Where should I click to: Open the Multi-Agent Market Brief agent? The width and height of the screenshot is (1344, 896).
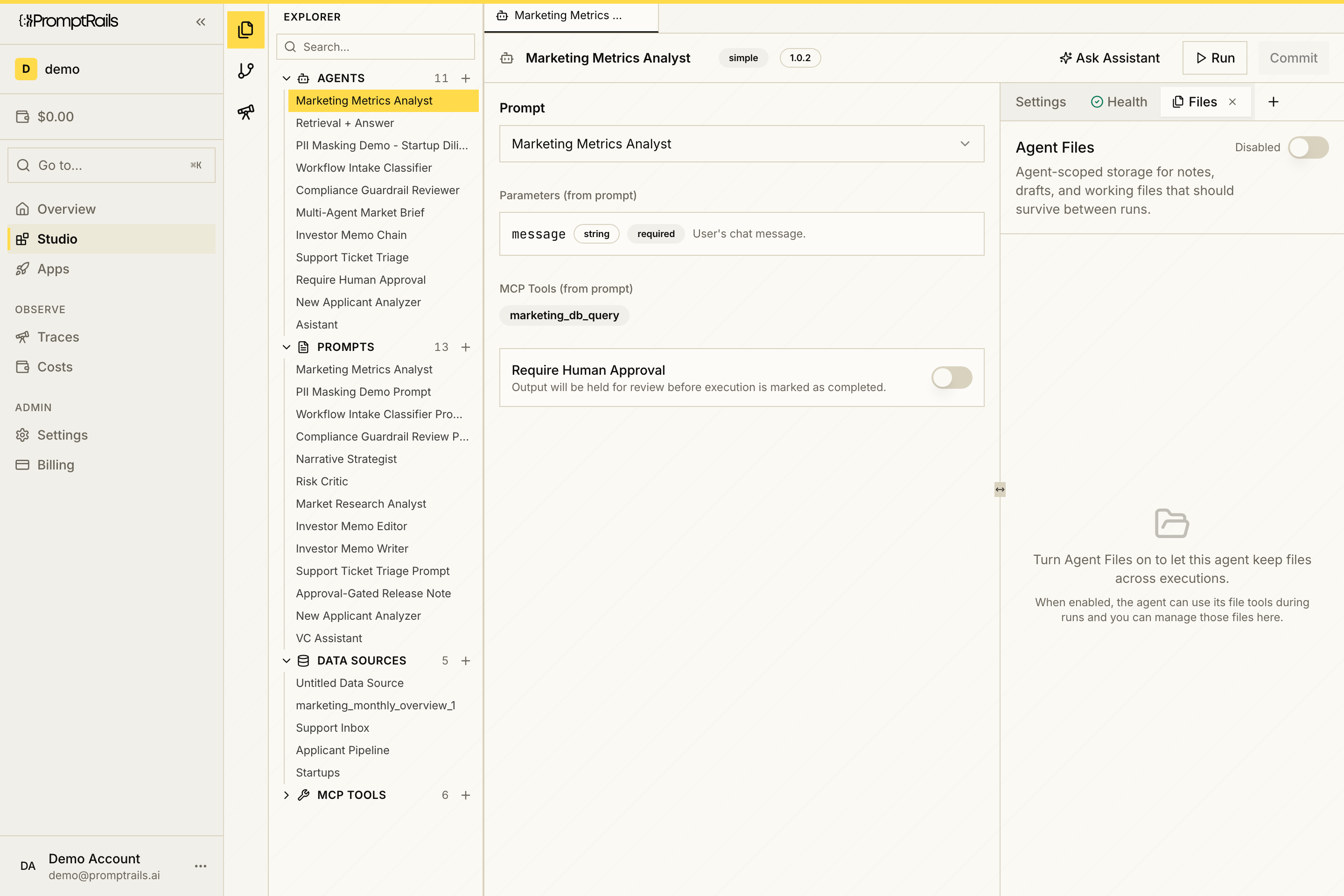[x=383, y=213]
